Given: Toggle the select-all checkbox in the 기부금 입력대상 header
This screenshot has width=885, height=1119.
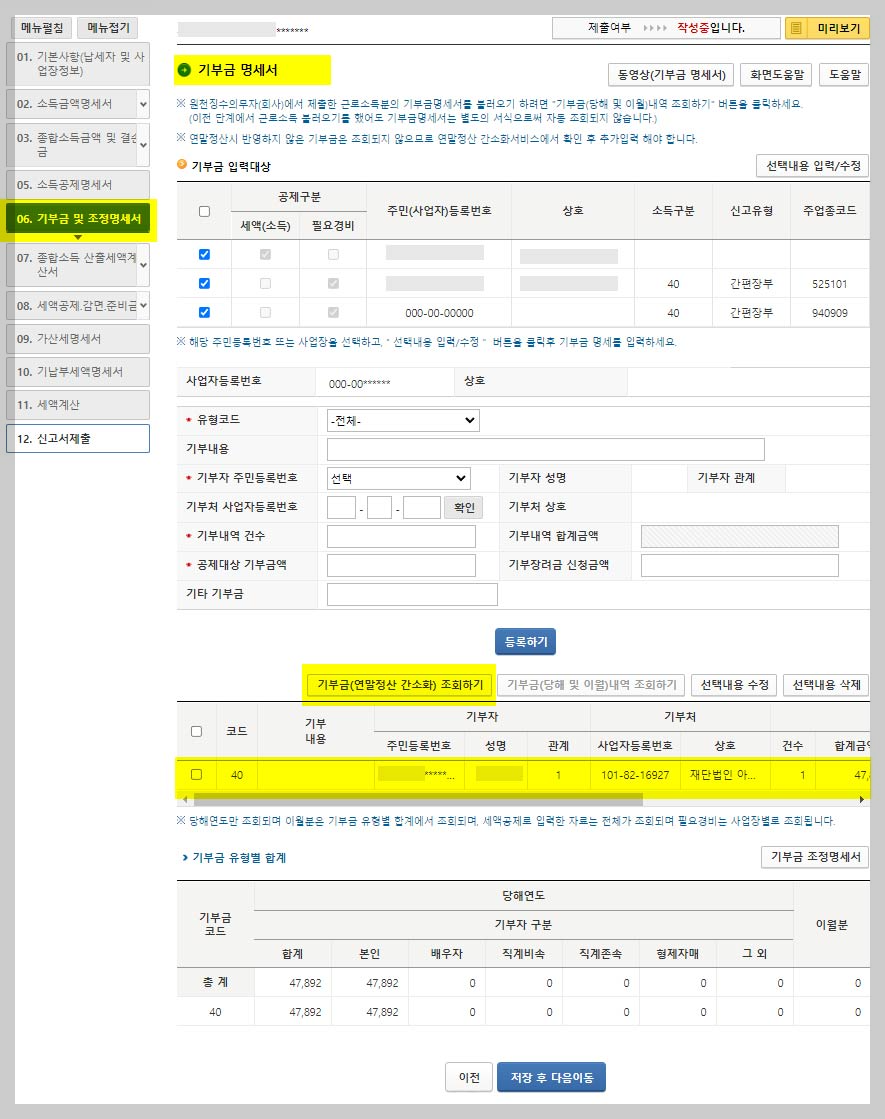Looking at the screenshot, I should [204, 211].
